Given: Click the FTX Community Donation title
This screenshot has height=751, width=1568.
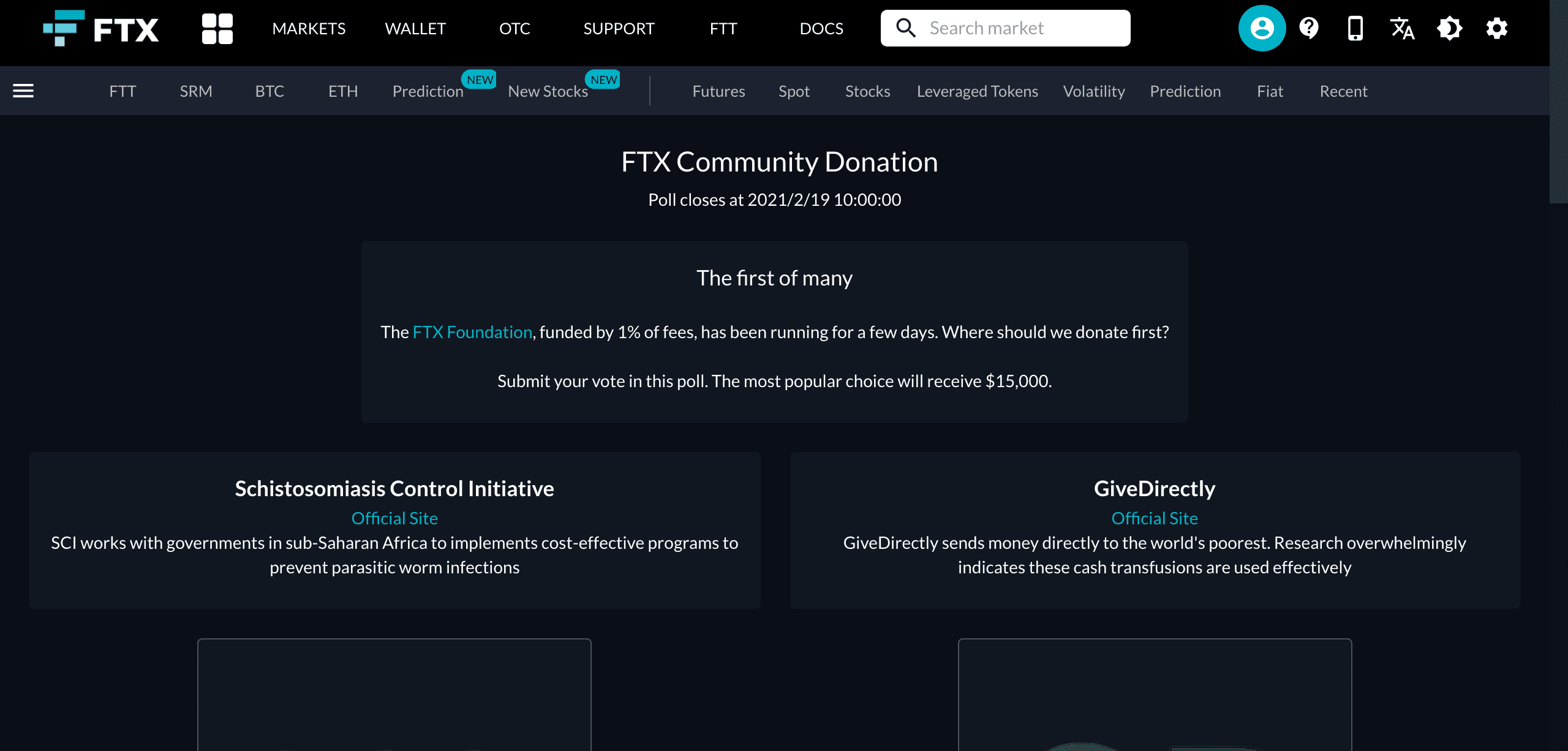Looking at the screenshot, I should click(x=779, y=162).
